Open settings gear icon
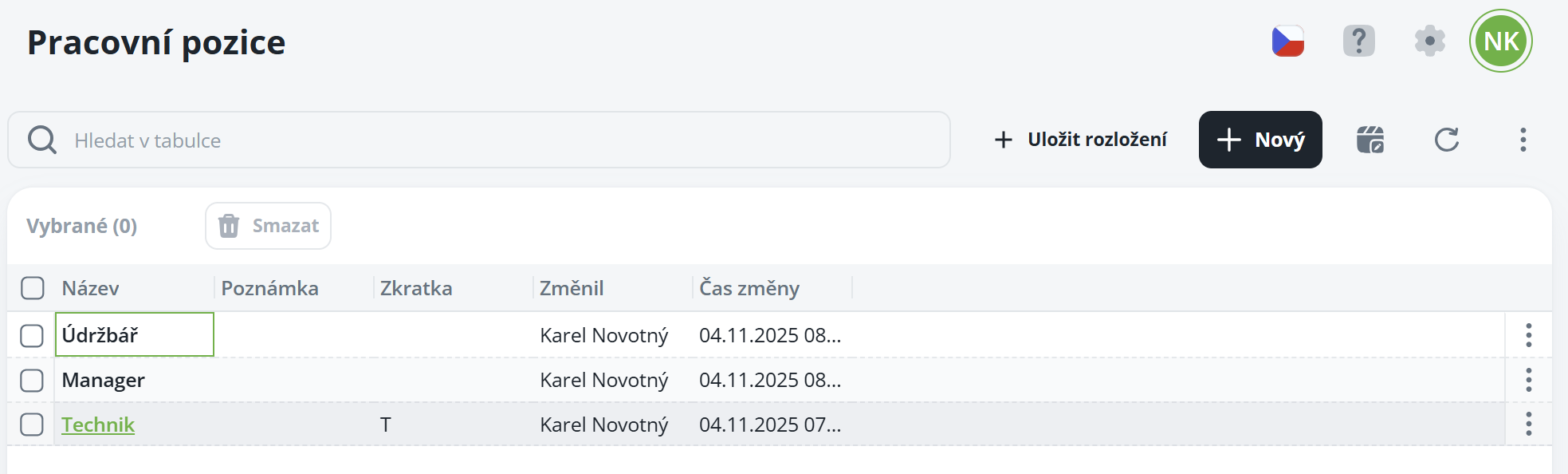 click(x=1429, y=41)
